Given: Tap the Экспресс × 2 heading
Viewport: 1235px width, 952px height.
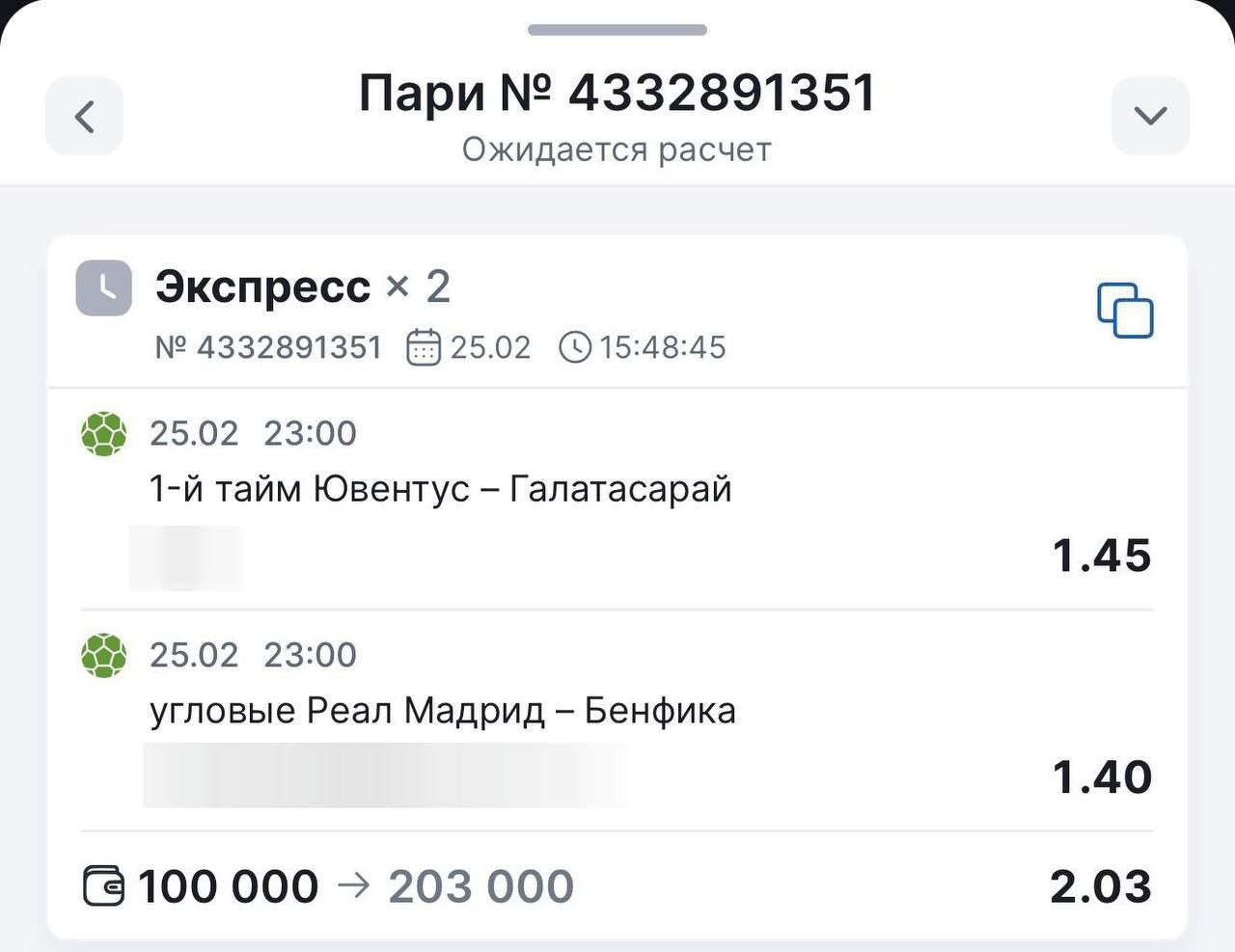Looking at the screenshot, I should [x=302, y=286].
